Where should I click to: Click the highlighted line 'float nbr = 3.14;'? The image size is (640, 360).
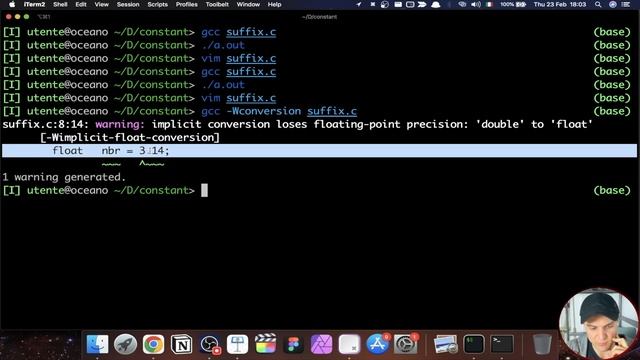coord(319,151)
